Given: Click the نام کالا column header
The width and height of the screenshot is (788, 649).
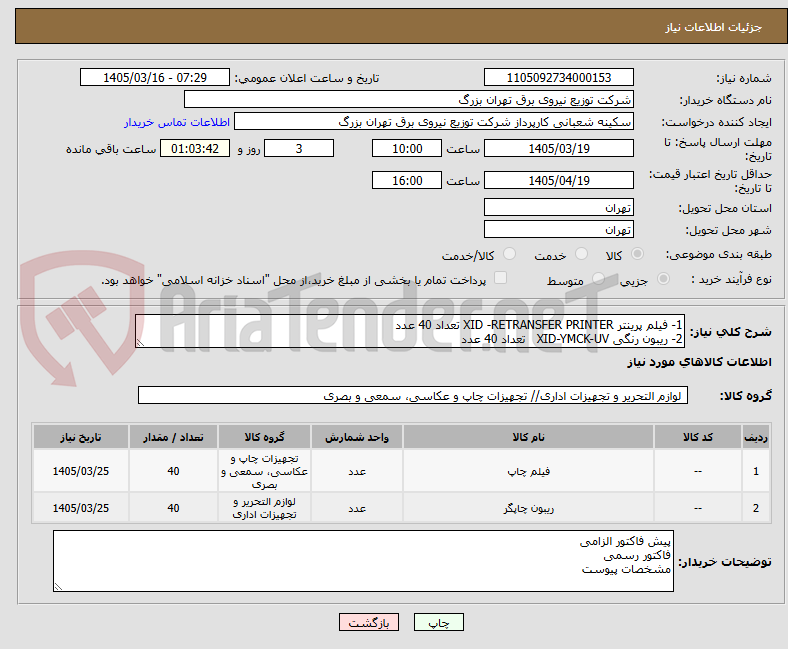Looking at the screenshot, I should [x=528, y=437].
